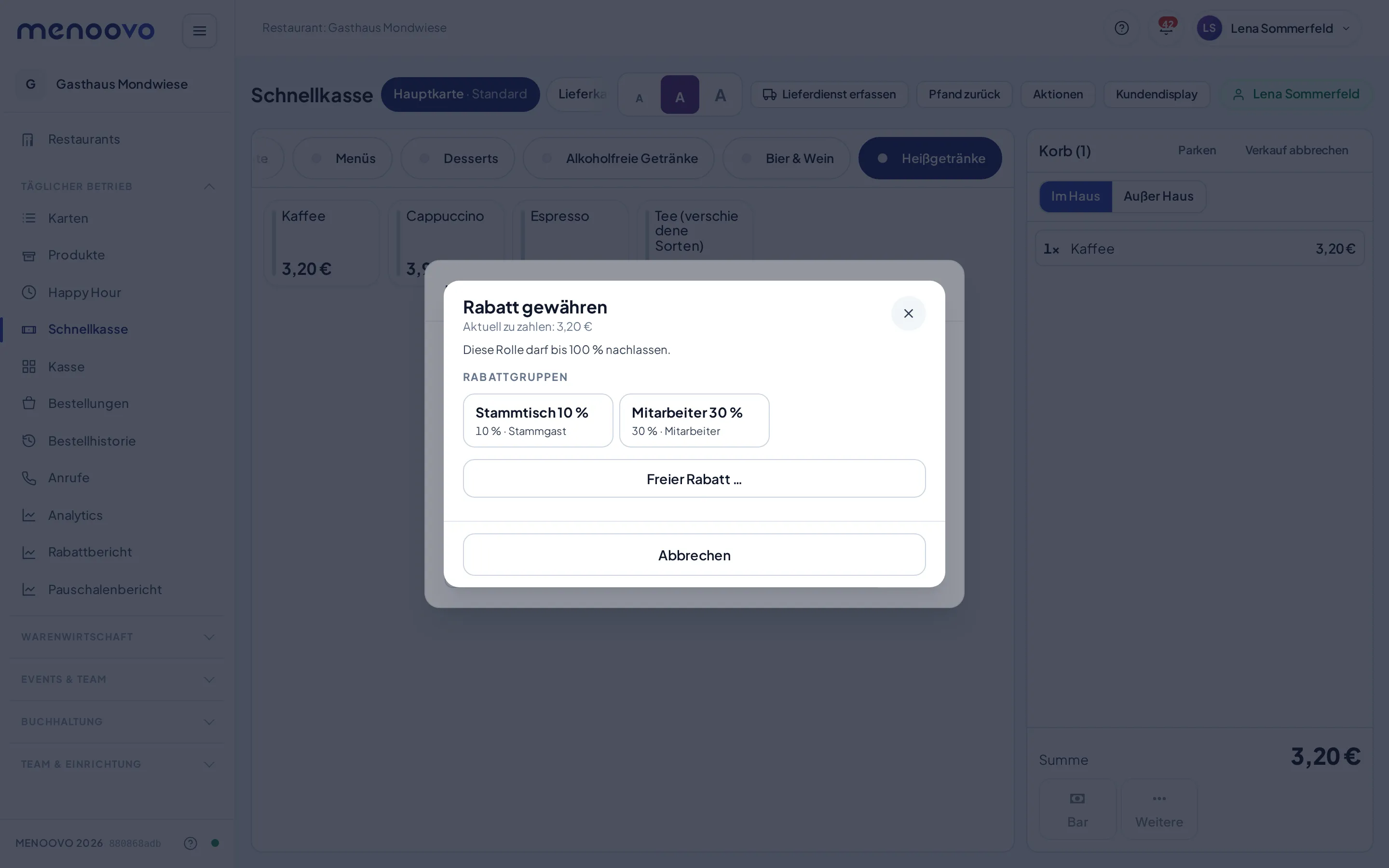Expand the Warenwirtschaft section

point(117,637)
